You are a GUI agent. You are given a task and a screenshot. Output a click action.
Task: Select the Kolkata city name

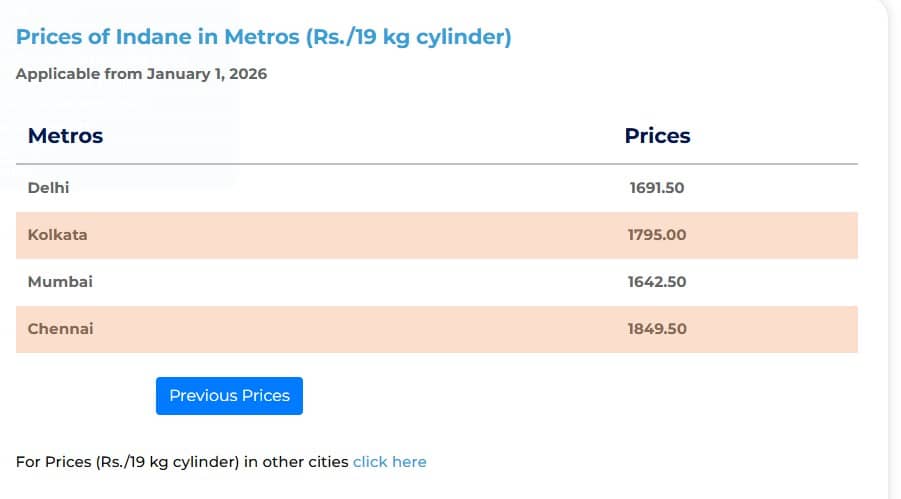point(57,235)
